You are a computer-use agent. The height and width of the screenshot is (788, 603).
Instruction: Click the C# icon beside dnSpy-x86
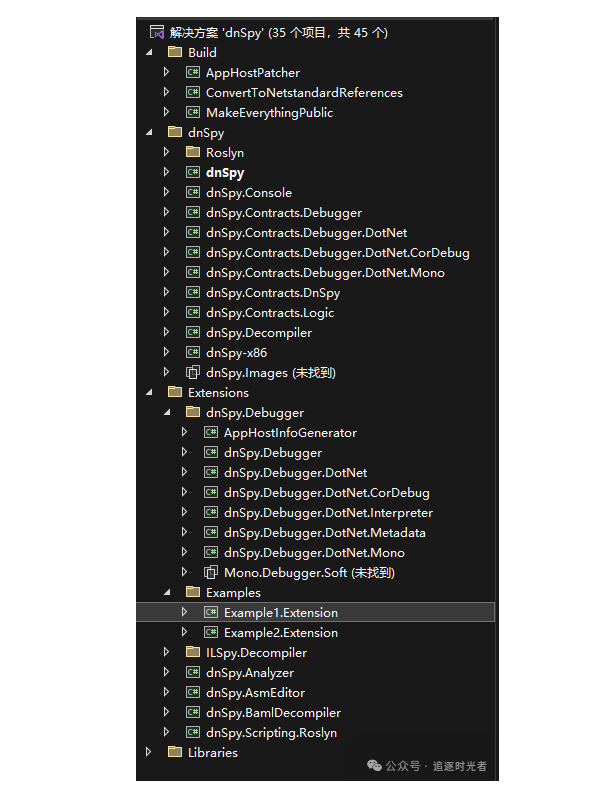click(x=193, y=352)
